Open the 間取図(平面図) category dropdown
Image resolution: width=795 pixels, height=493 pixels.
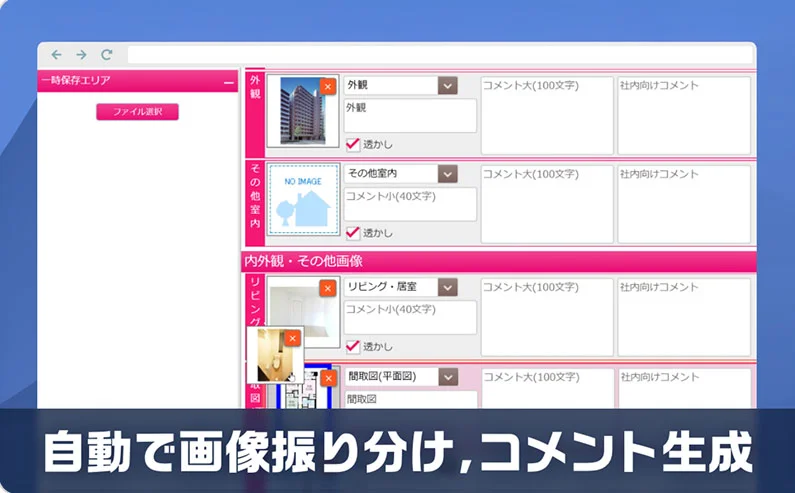coord(448,377)
